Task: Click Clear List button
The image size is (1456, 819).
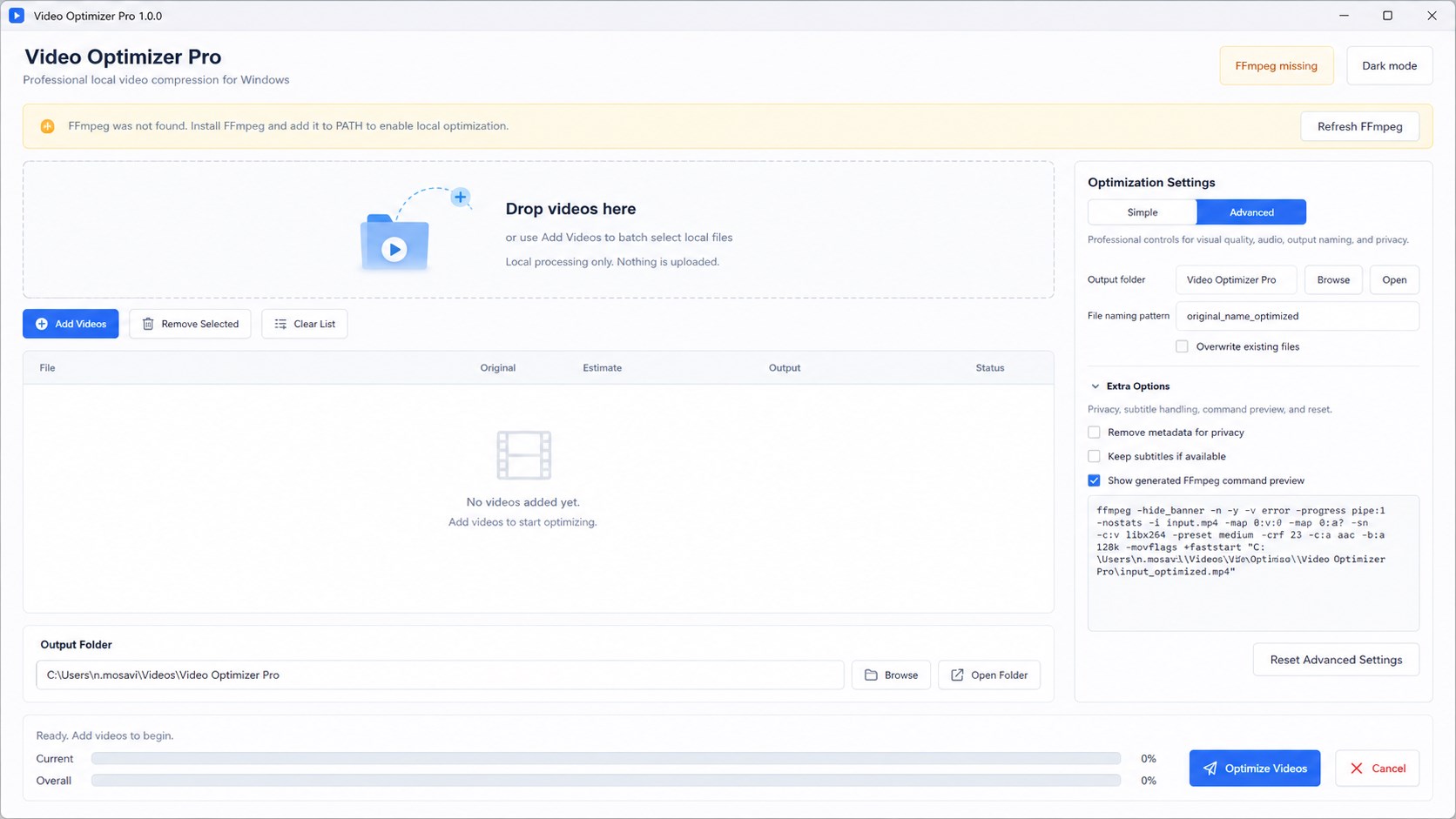Action: (x=305, y=324)
